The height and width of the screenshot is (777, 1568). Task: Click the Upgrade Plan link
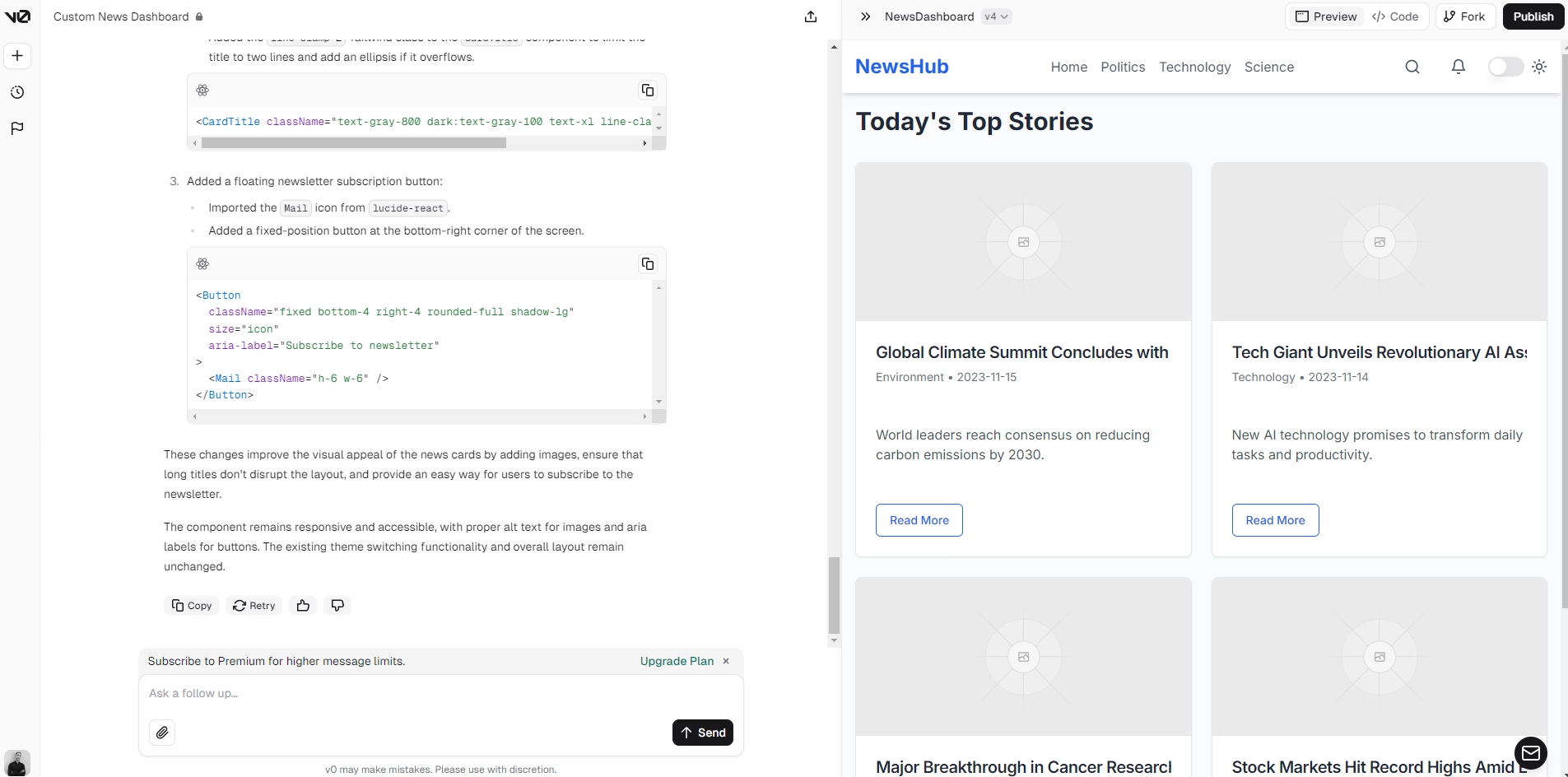point(677,661)
